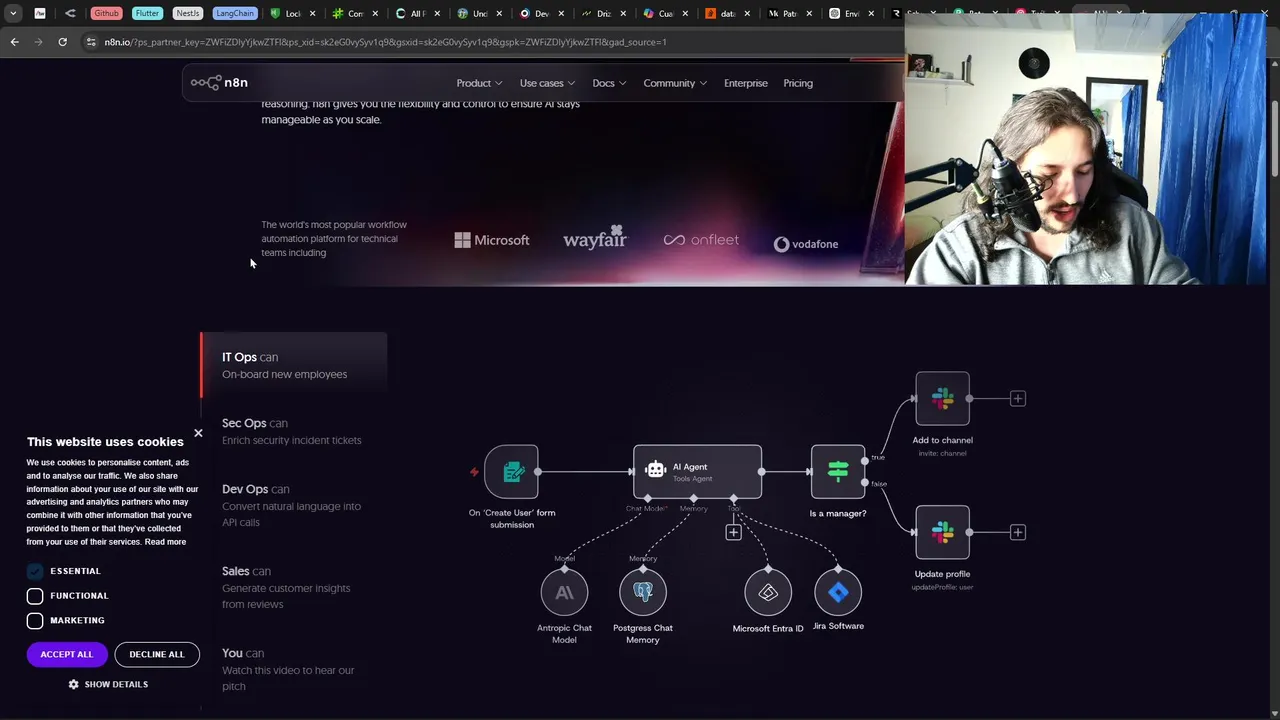Select the 'Sales can' use case tab
Viewport: 1280px width, 720px height.
pos(294,587)
